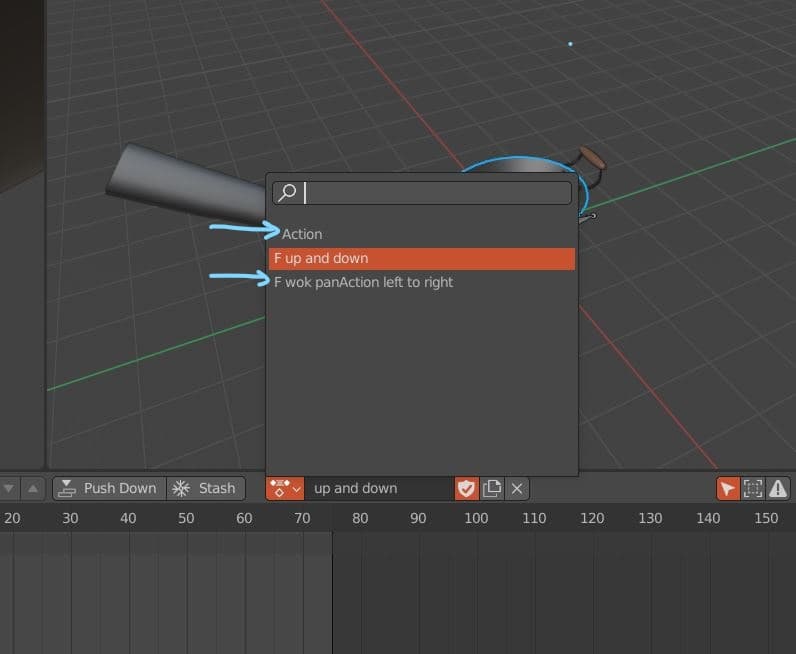Click the layer up arrow button
The height and width of the screenshot is (654, 796).
[x=33, y=488]
